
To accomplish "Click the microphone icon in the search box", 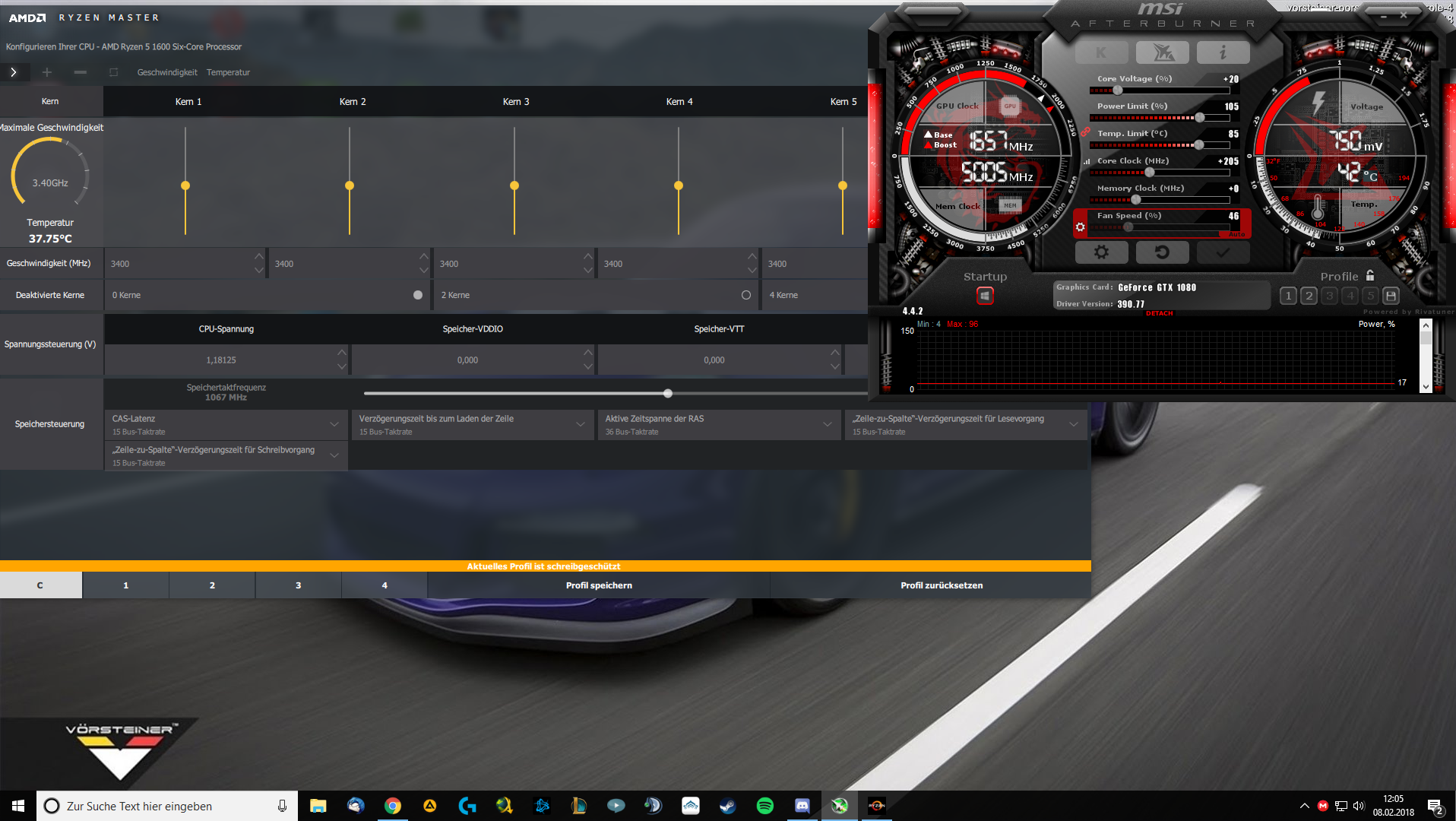I will (282, 806).
